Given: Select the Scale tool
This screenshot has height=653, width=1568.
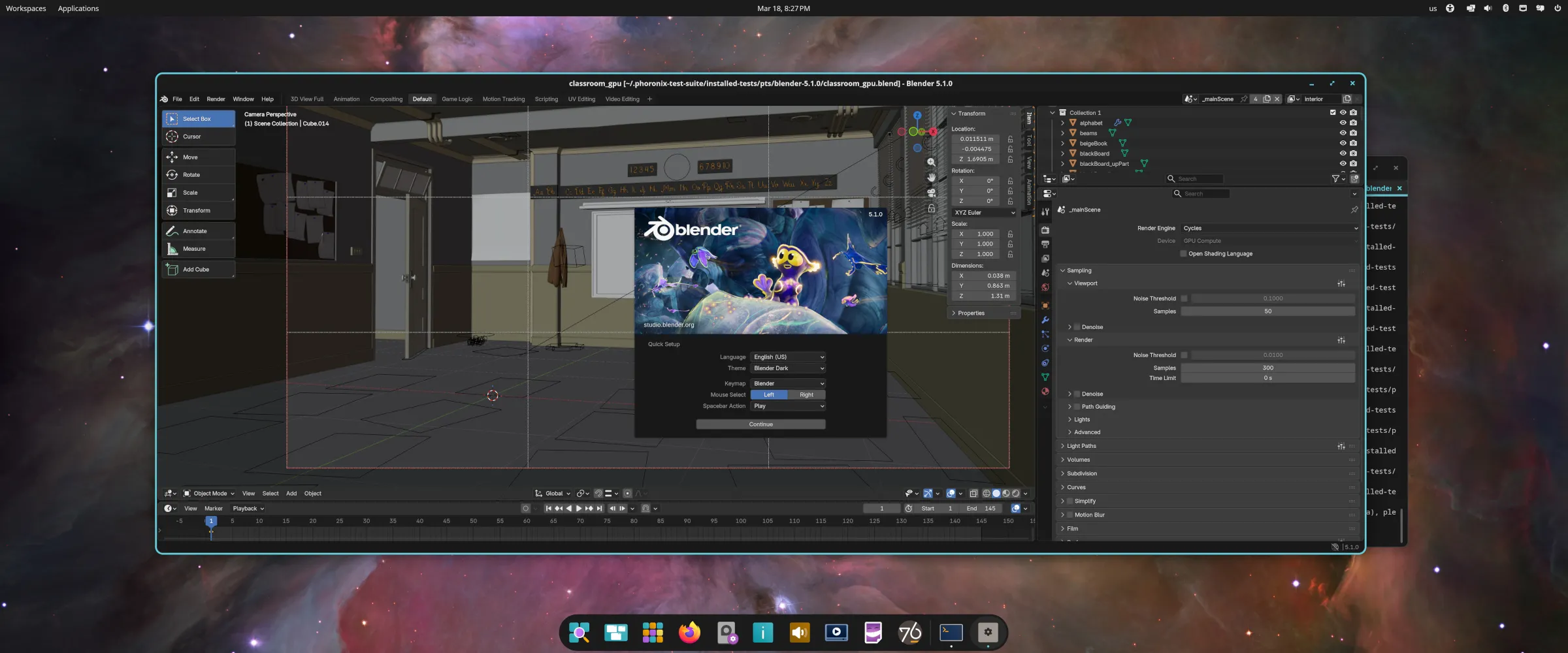Looking at the screenshot, I should click(x=190, y=193).
